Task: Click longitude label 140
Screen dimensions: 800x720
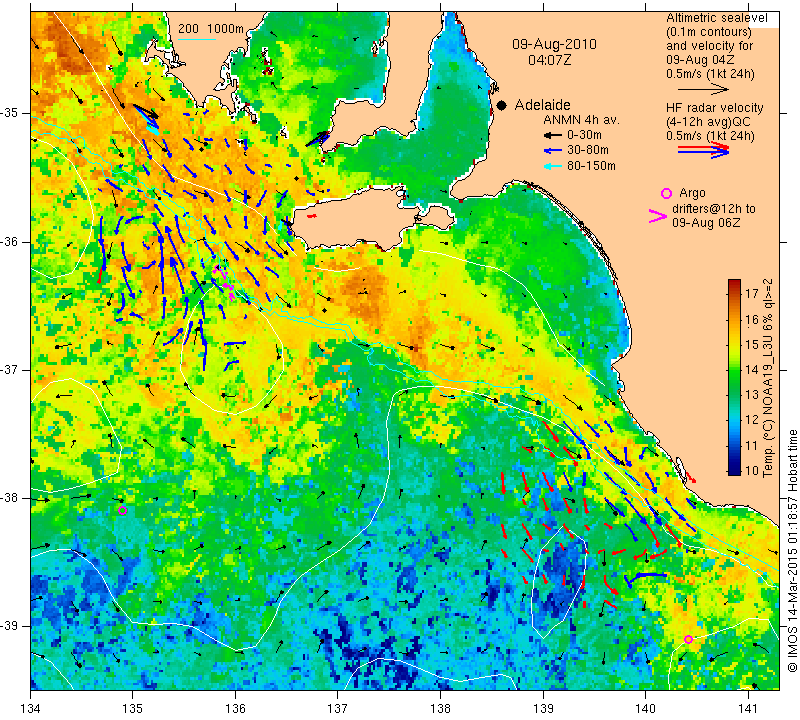Action: [645, 709]
